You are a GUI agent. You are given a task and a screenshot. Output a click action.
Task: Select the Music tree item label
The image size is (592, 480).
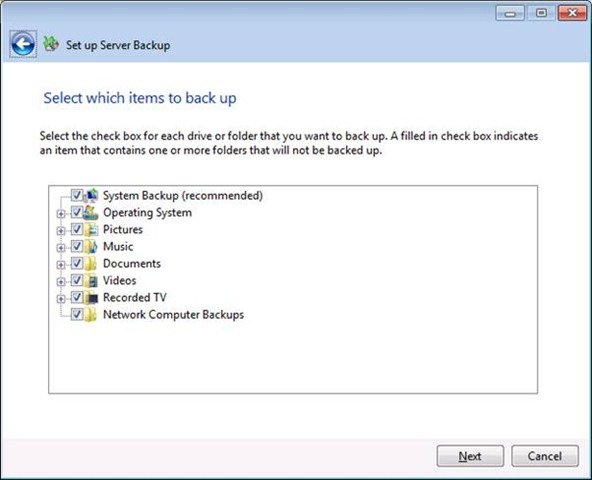click(118, 246)
